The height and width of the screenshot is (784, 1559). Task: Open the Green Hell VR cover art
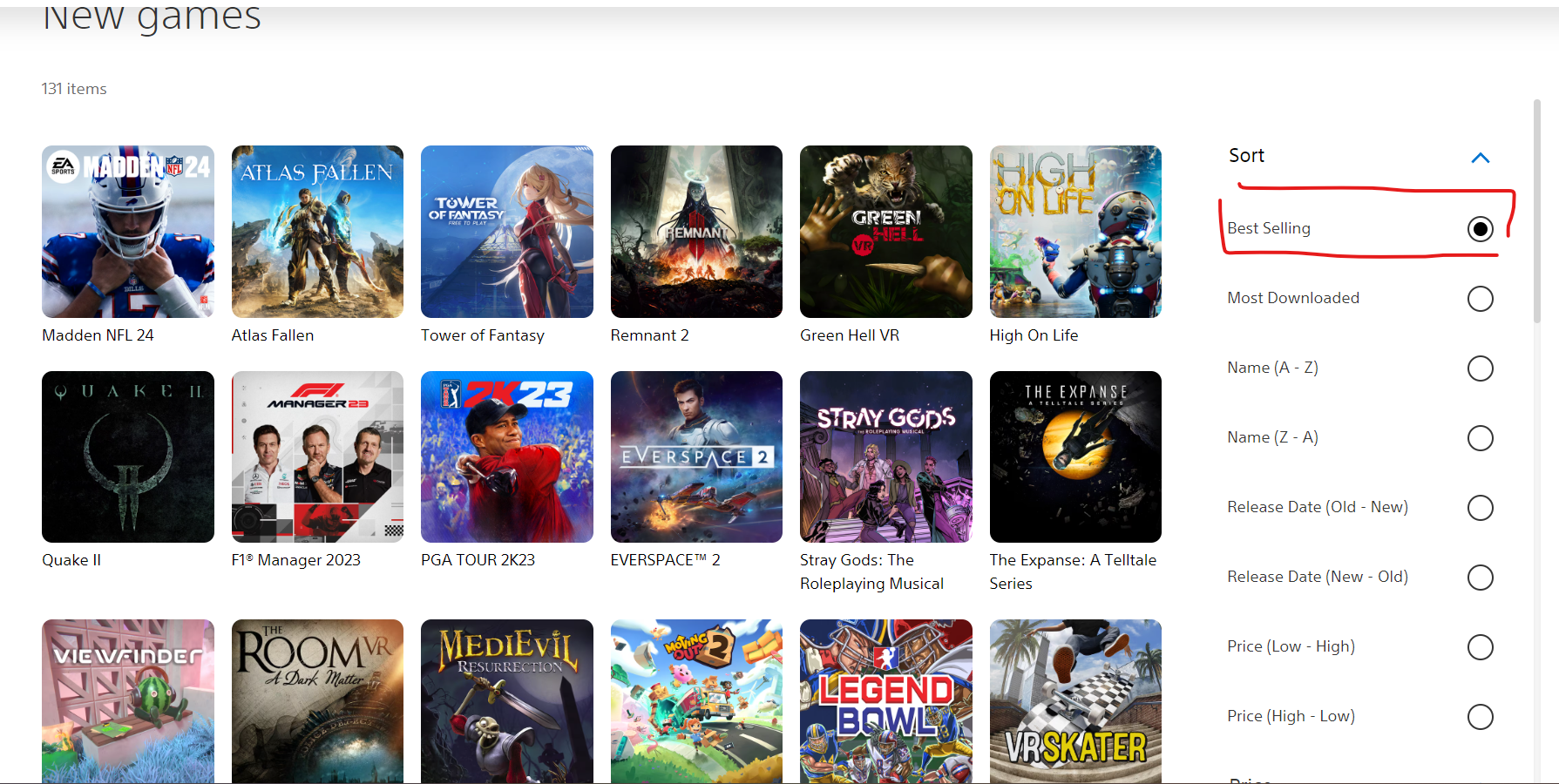(886, 232)
